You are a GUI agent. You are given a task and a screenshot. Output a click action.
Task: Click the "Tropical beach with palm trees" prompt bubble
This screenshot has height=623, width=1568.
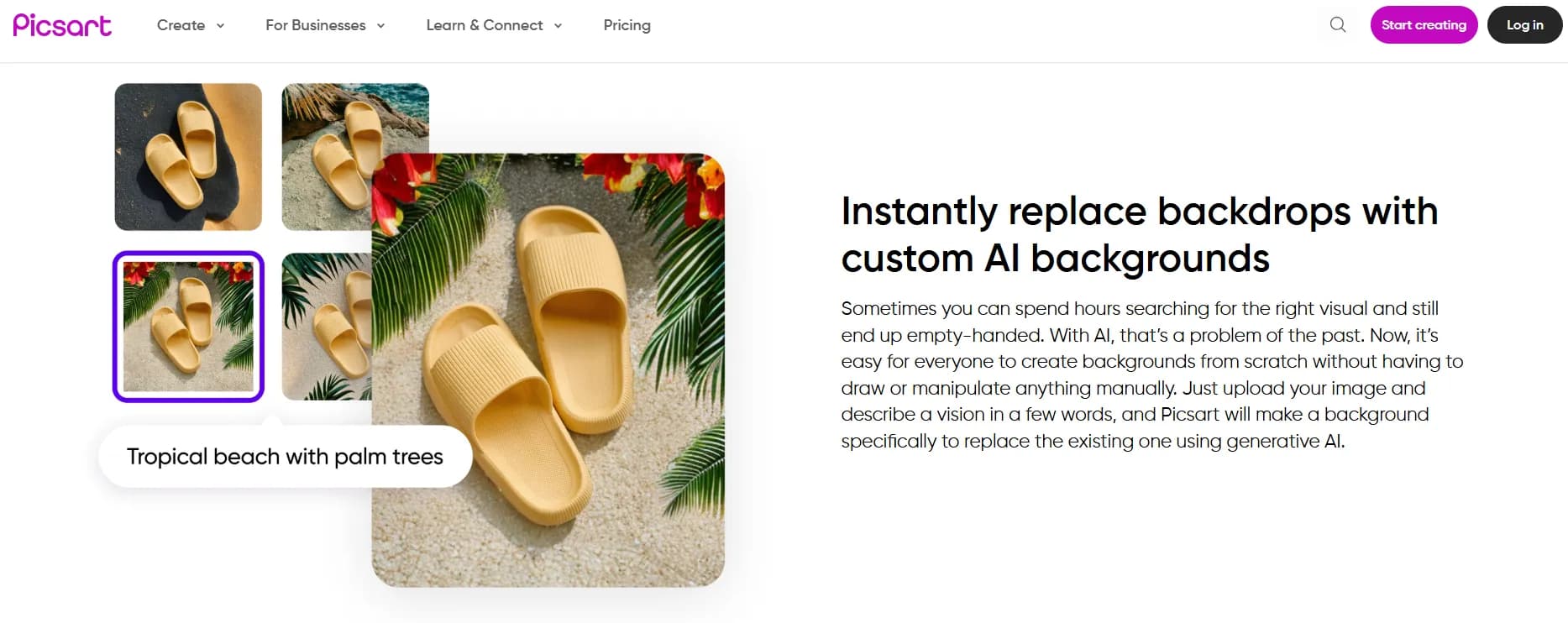[285, 457]
